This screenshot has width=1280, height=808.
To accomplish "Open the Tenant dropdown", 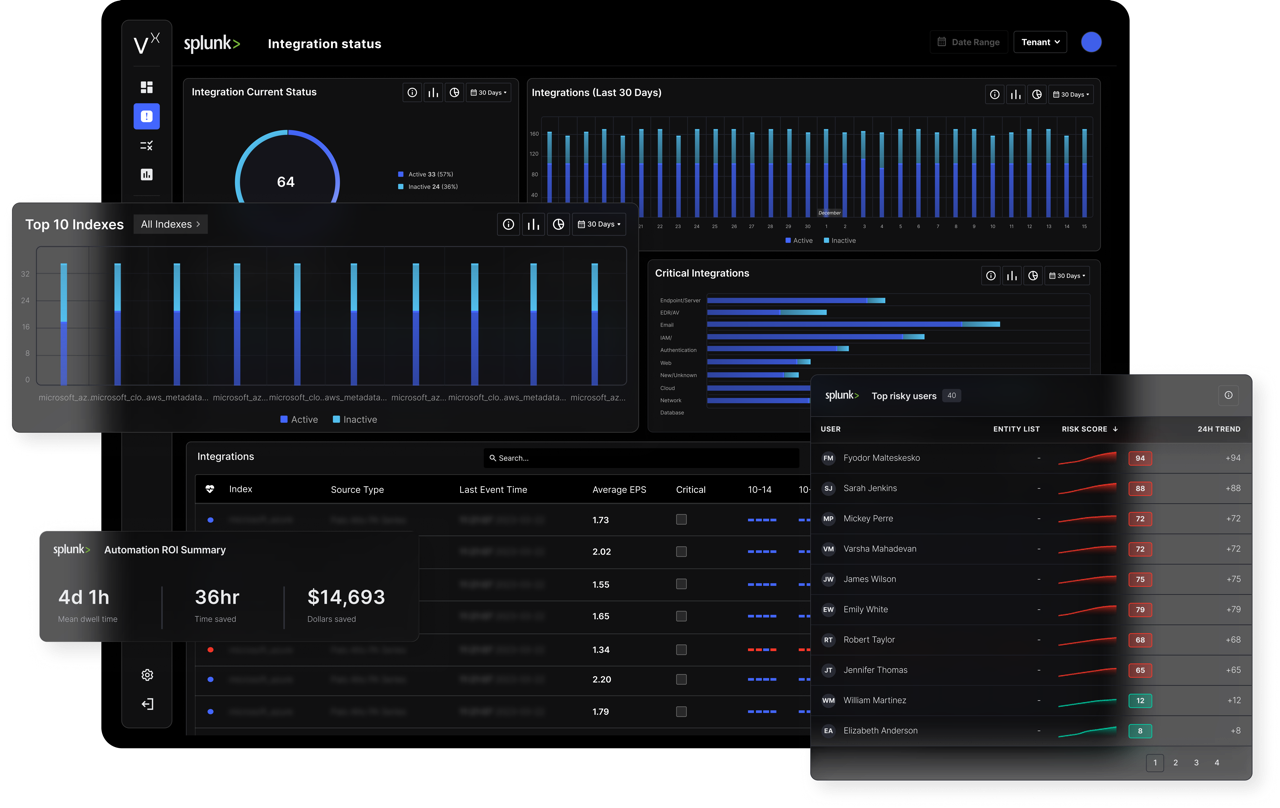I will pos(1040,42).
